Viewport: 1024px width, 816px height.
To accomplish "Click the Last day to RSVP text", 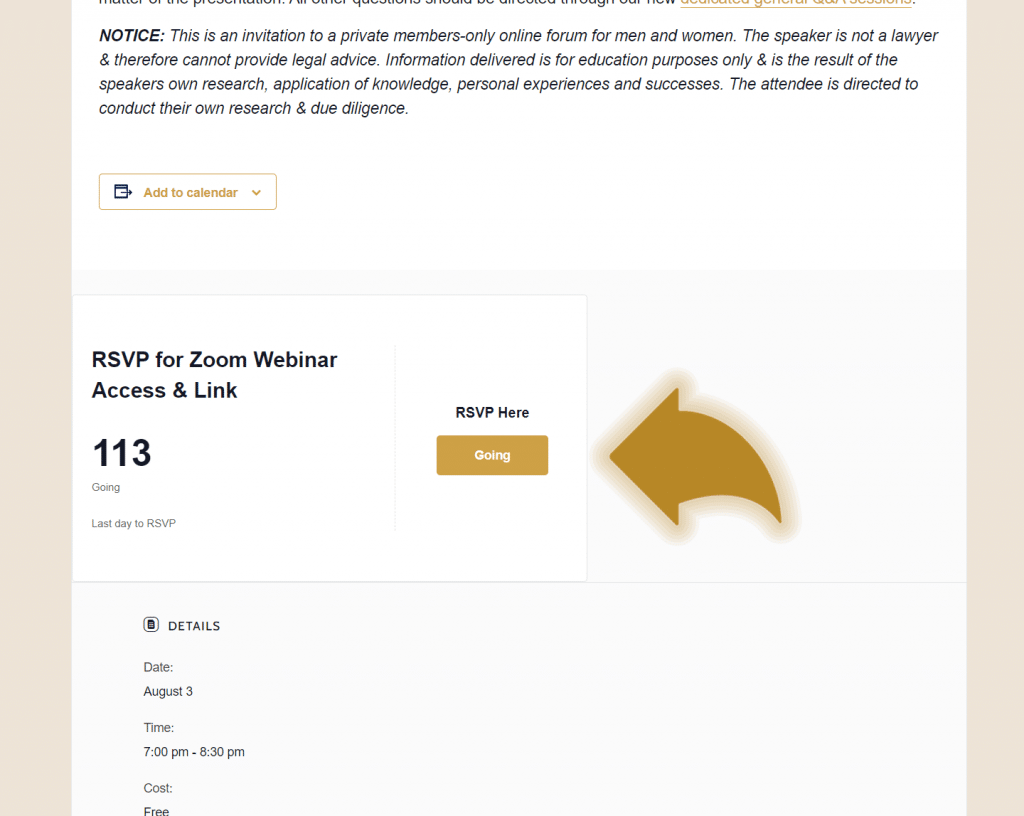I will pos(133,524).
